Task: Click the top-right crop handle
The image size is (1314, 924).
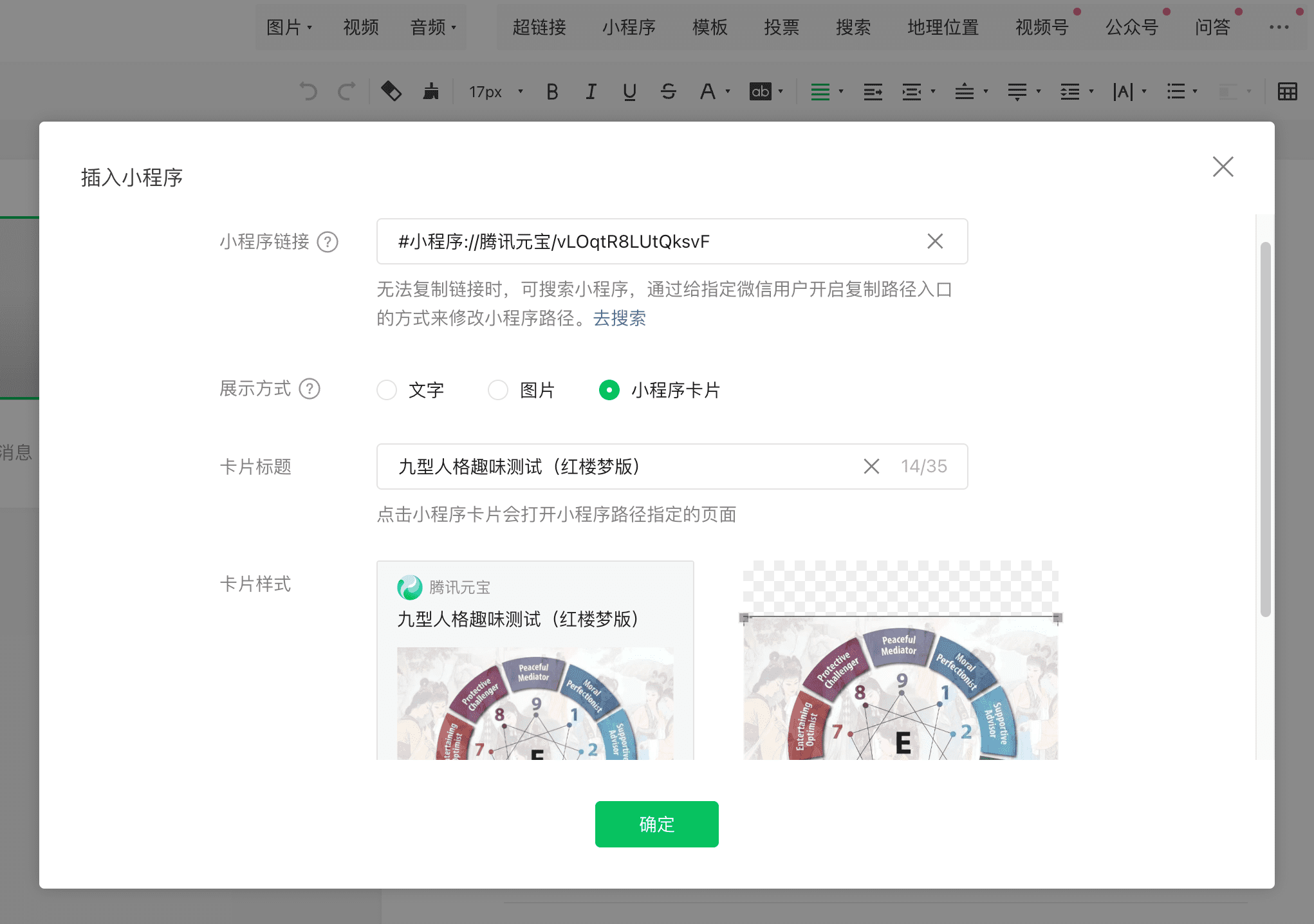Action: point(1057,618)
